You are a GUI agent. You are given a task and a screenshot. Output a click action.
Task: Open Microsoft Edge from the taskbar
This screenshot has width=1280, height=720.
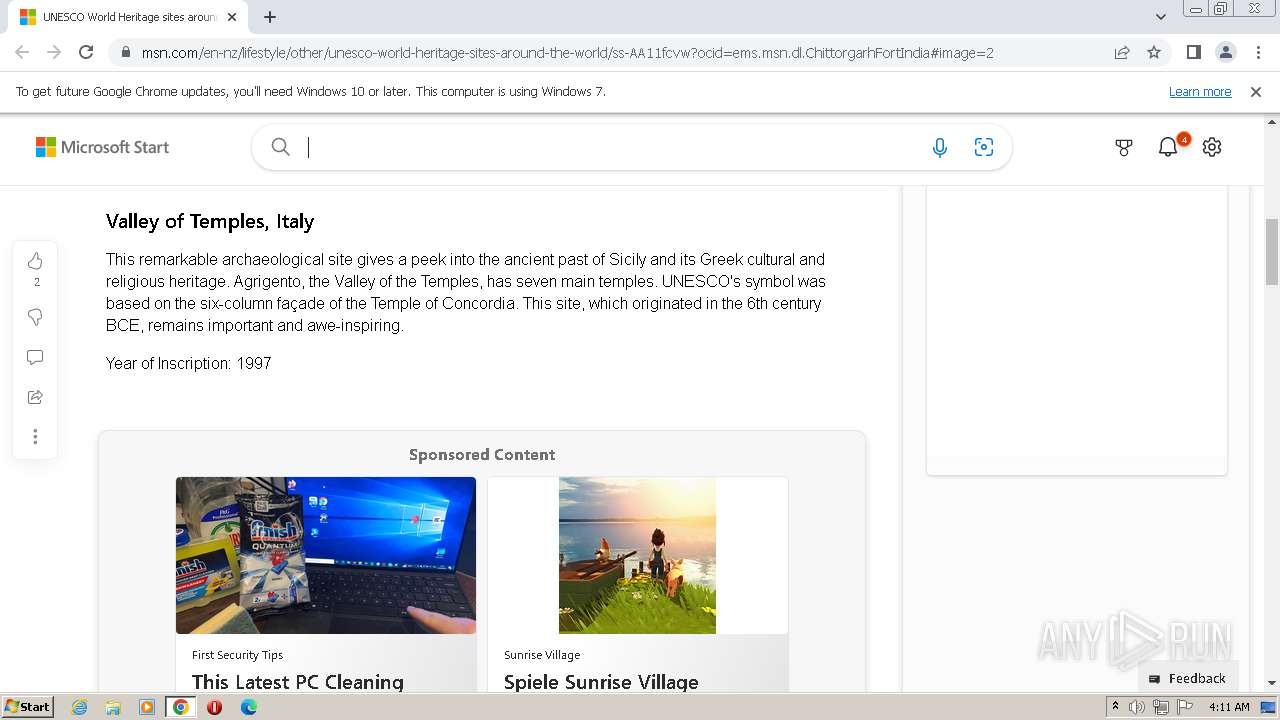(x=249, y=707)
